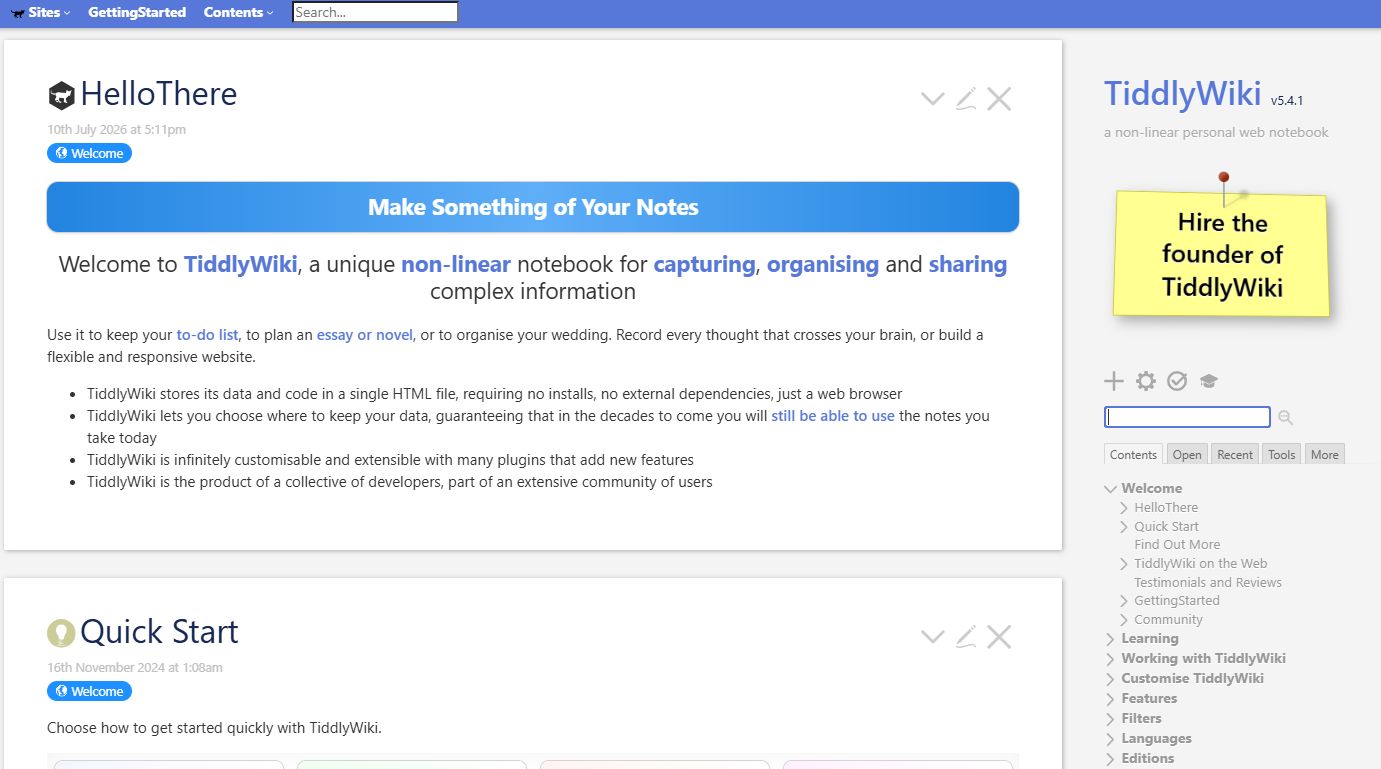
Task: Open more actions for Quick Start tiddler
Action: point(933,636)
